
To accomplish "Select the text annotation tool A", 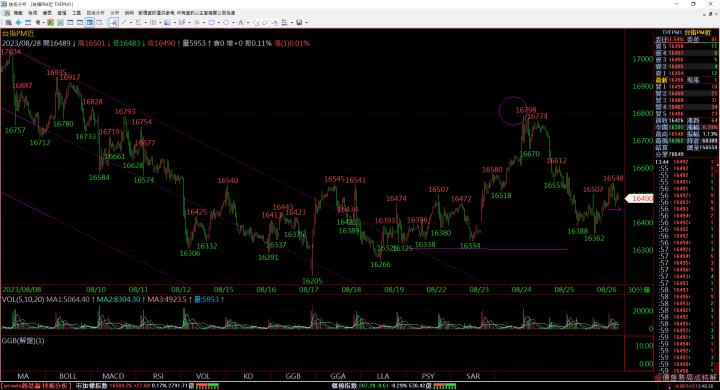I will 240,22.
